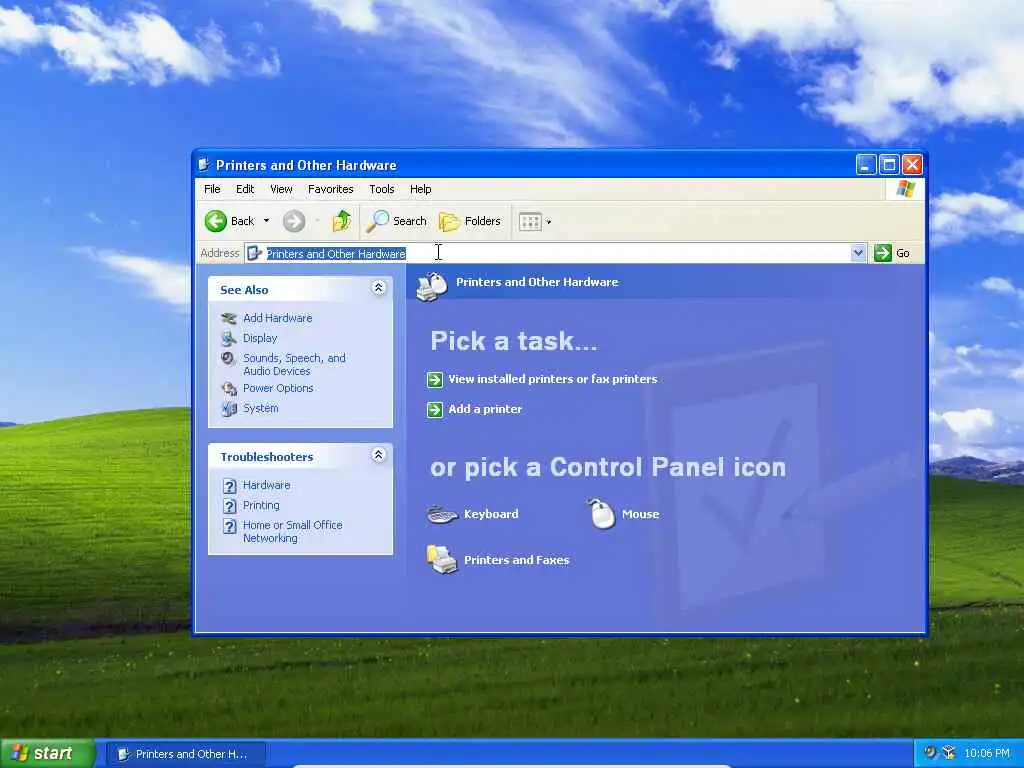This screenshot has height=768, width=1024.
Task: Show the Folders pane
Action: [470, 221]
